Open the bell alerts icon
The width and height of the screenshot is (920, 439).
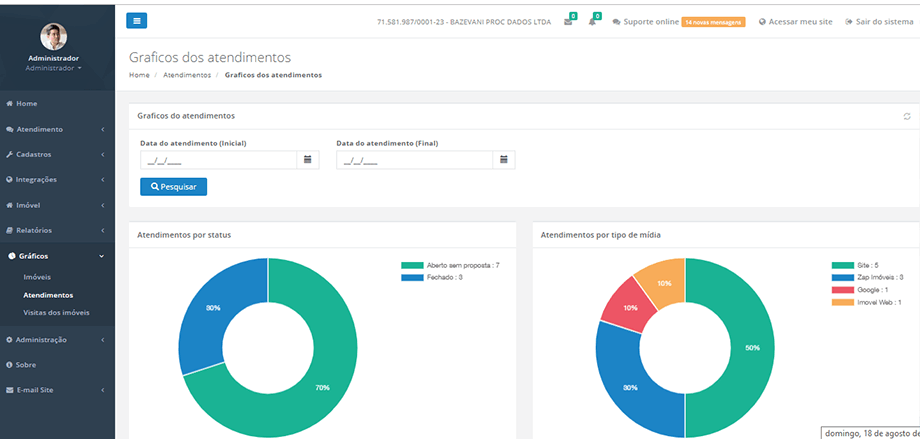(592, 22)
